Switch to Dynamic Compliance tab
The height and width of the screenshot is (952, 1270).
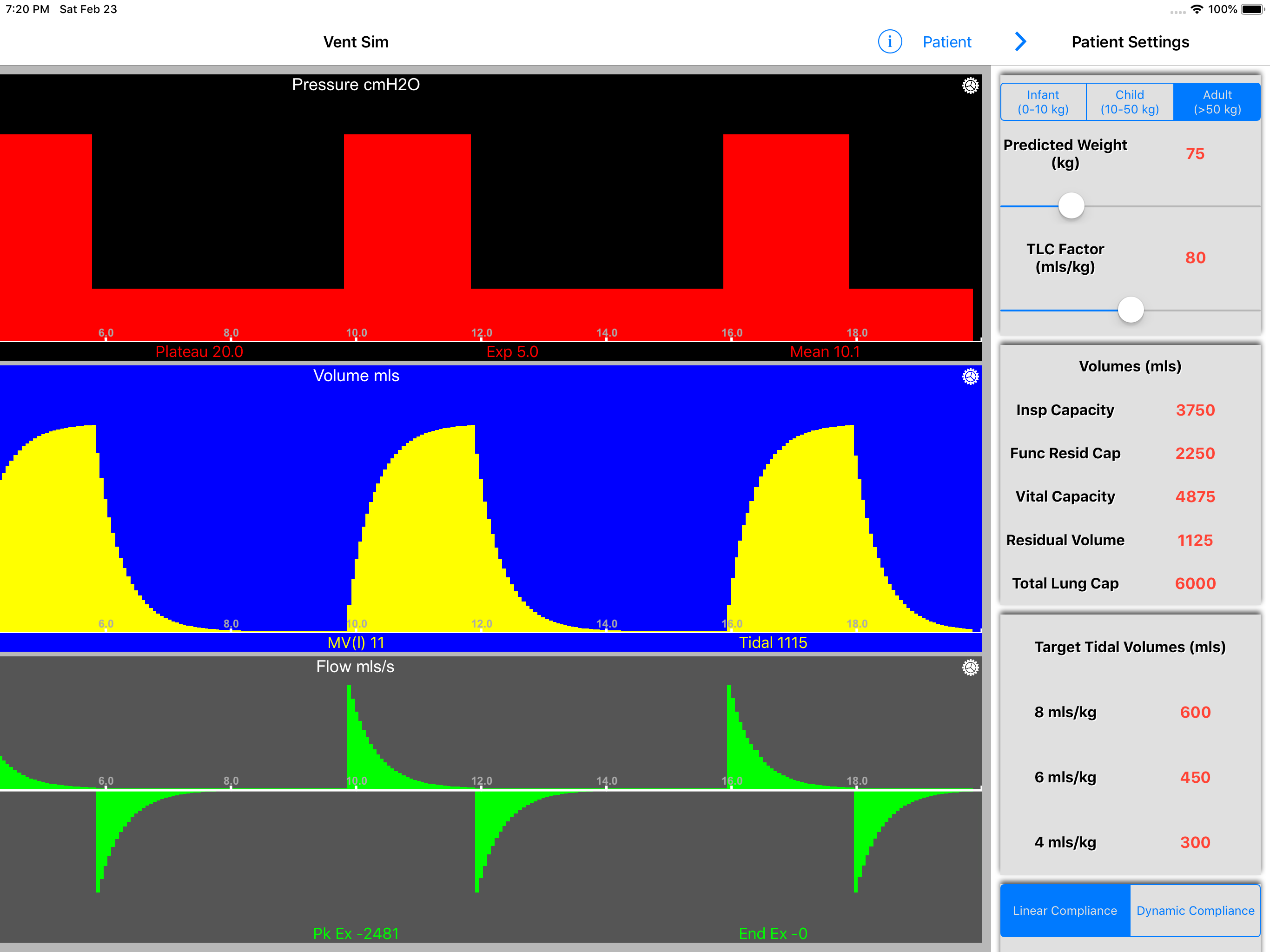pos(1195,910)
